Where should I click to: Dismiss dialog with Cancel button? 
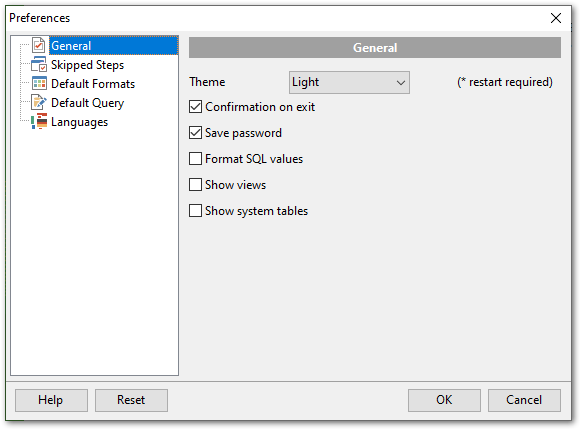(524, 400)
